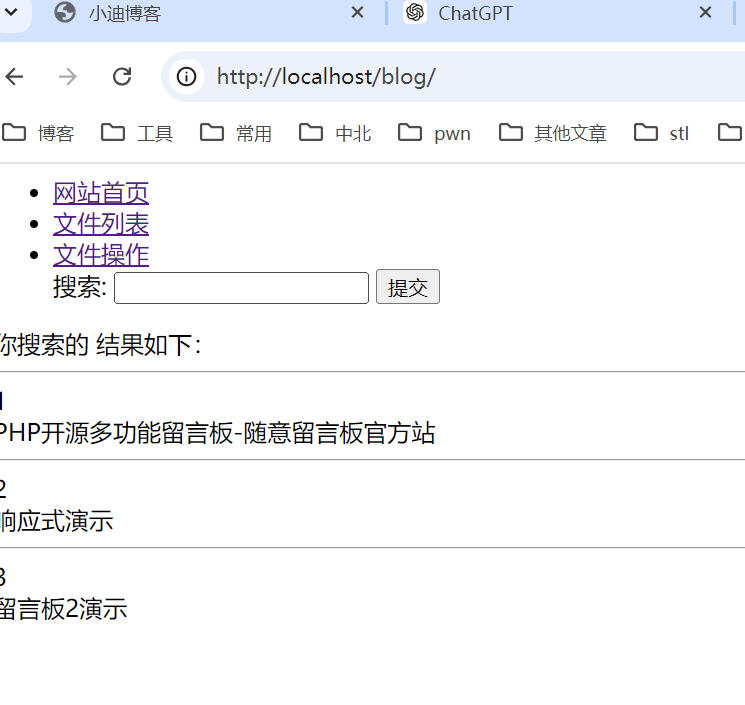
Task: Select the 搜索: label text
Action: [x=80, y=287]
